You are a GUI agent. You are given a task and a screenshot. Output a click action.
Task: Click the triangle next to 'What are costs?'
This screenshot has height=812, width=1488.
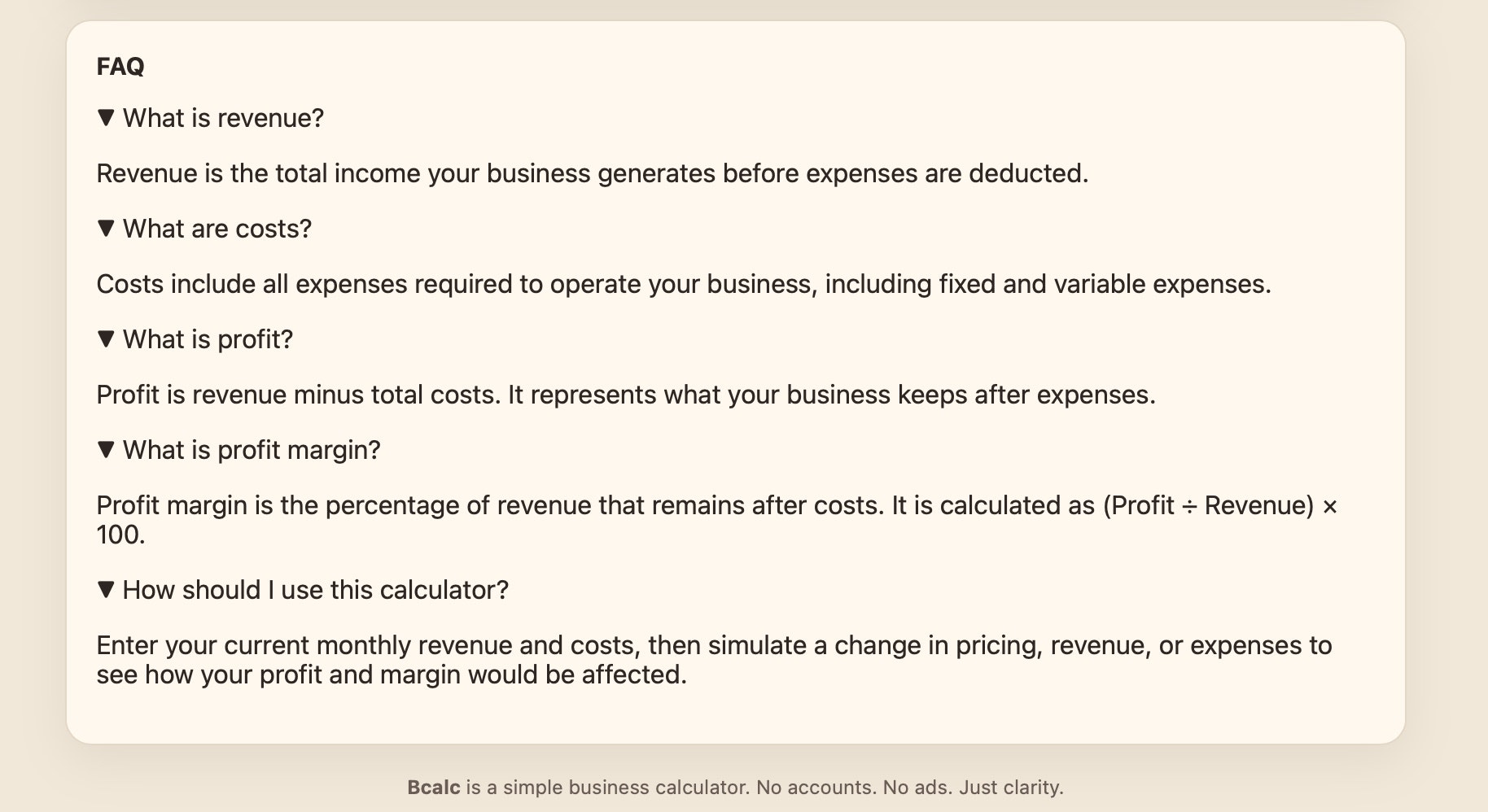tap(105, 229)
